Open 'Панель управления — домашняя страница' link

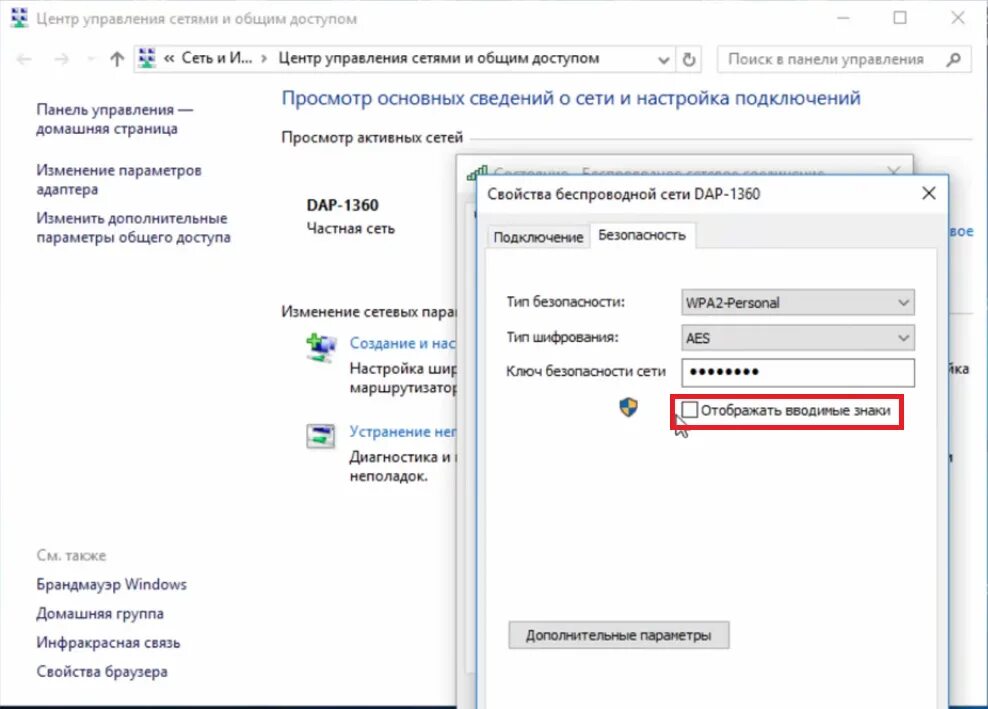(114, 119)
